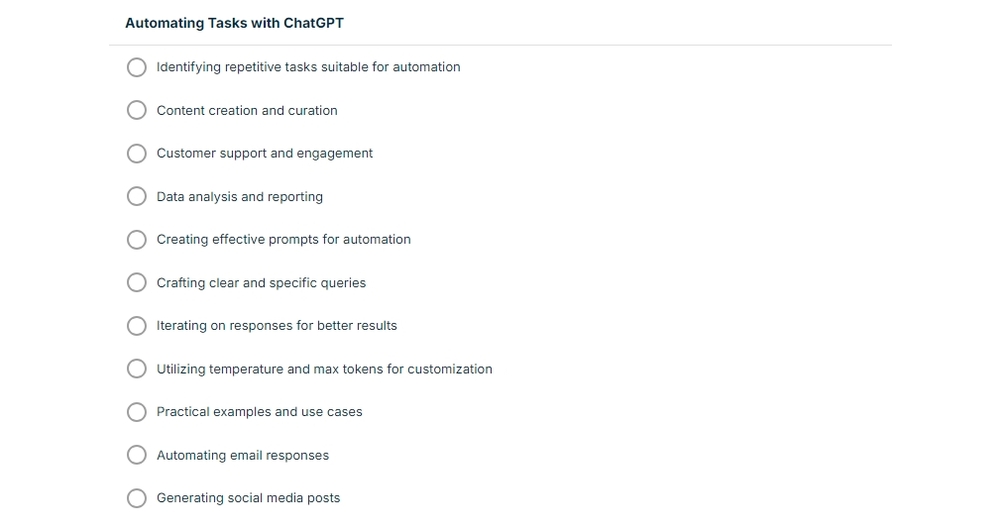Select circle beside 'Crafting clear and specific queries'

tap(137, 283)
